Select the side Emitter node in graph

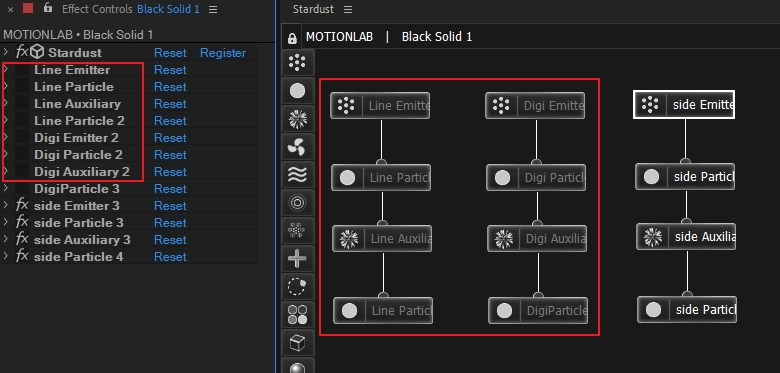point(683,104)
